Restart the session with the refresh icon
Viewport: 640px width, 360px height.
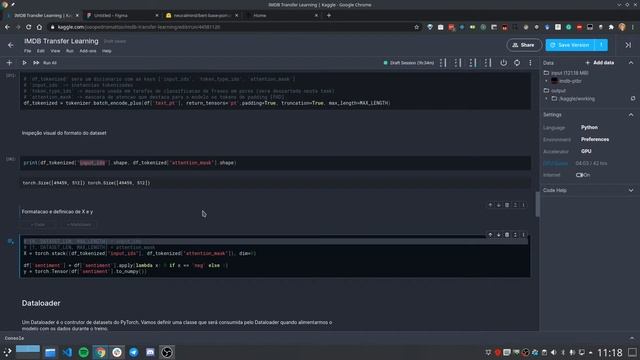coord(517,63)
